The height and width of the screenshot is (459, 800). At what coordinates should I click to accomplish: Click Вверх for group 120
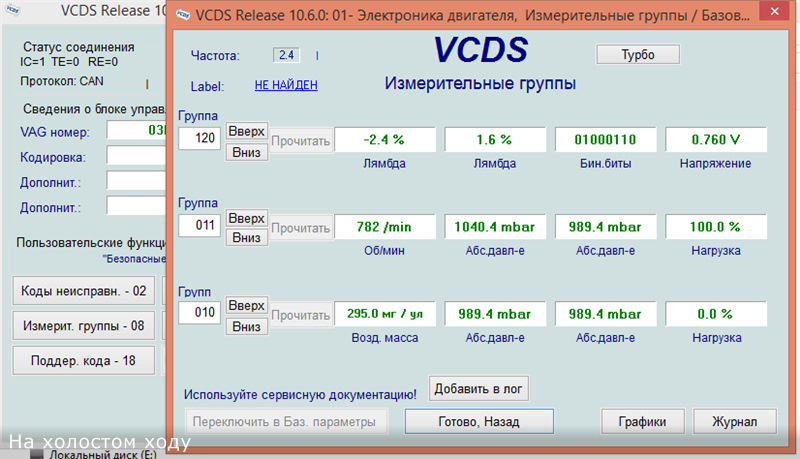pos(246,131)
